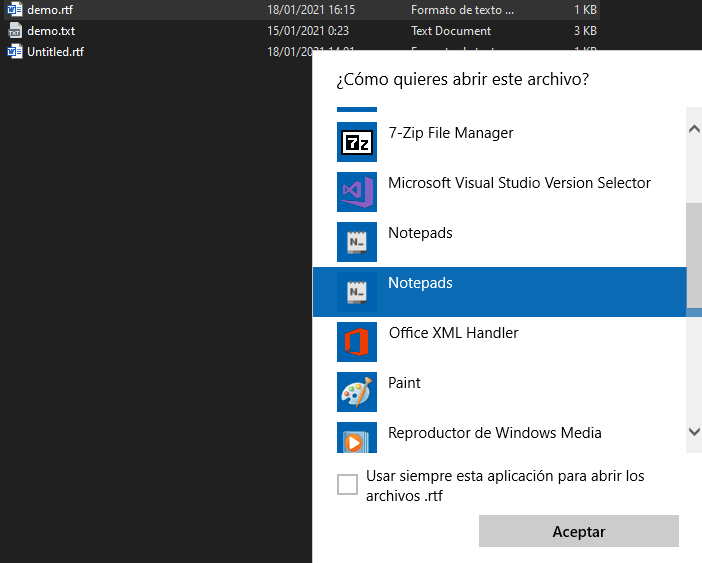This screenshot has height=563, width=702.
Task: Select the Untitled.rtf file name
Action: pyautogui.click(x=56, y=52)
